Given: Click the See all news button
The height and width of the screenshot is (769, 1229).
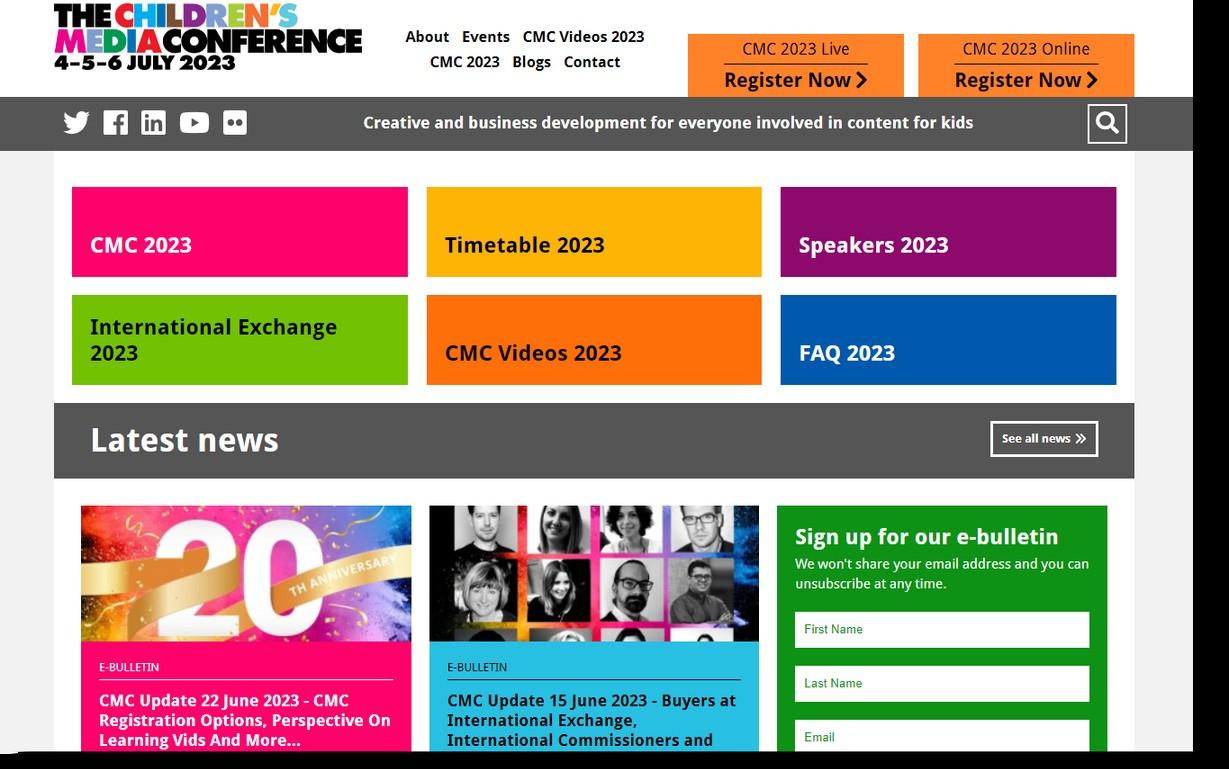Looking at the screenshot, I should (1044, 439).
